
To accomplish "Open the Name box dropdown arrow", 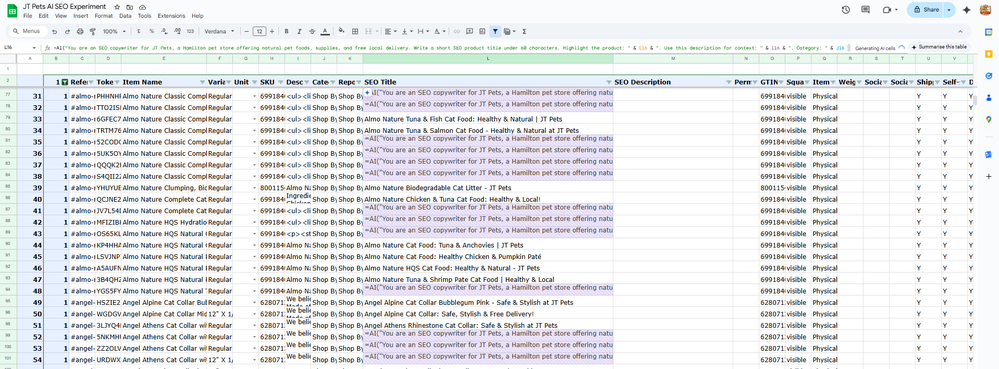I will click(35, 48).
